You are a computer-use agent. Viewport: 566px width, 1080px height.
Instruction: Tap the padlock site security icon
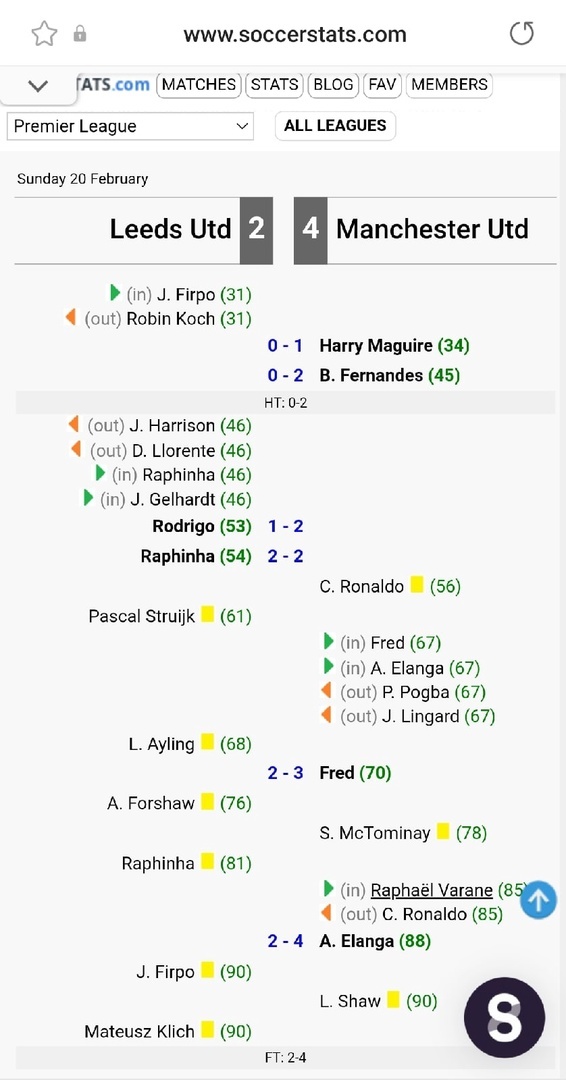80,34
